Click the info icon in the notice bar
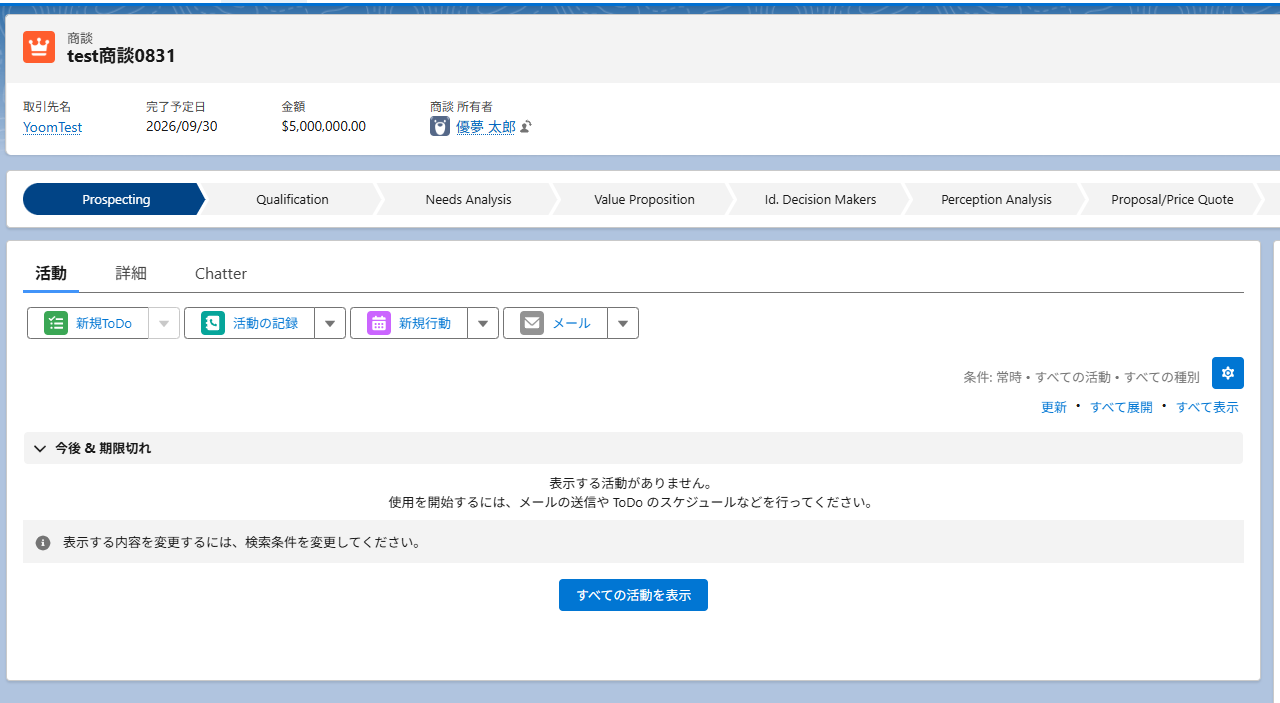The height and width of the screenshot is (703, 1280). click(x=43, y=543)
